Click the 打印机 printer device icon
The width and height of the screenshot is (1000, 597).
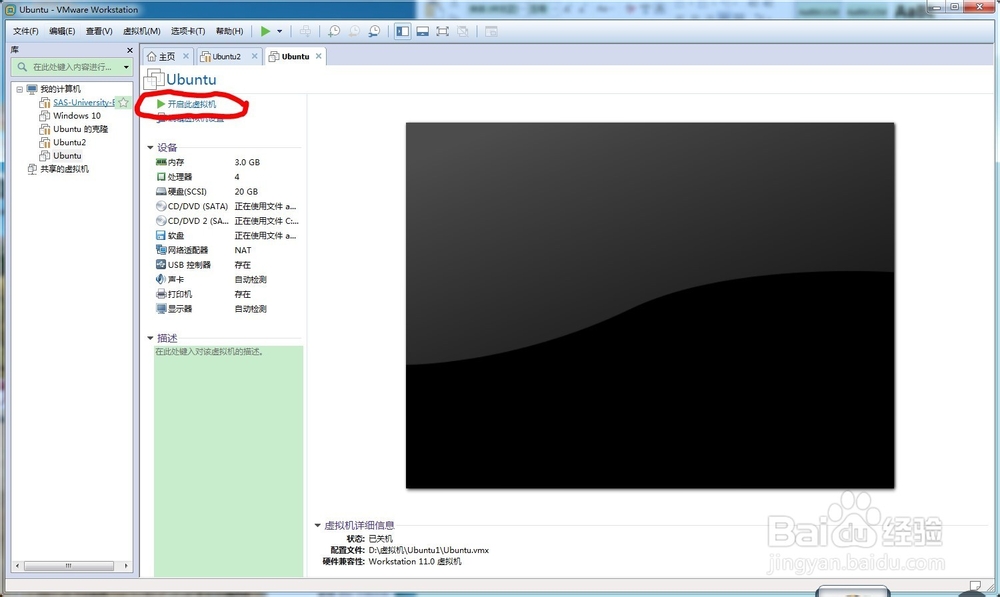click(161, 294)
